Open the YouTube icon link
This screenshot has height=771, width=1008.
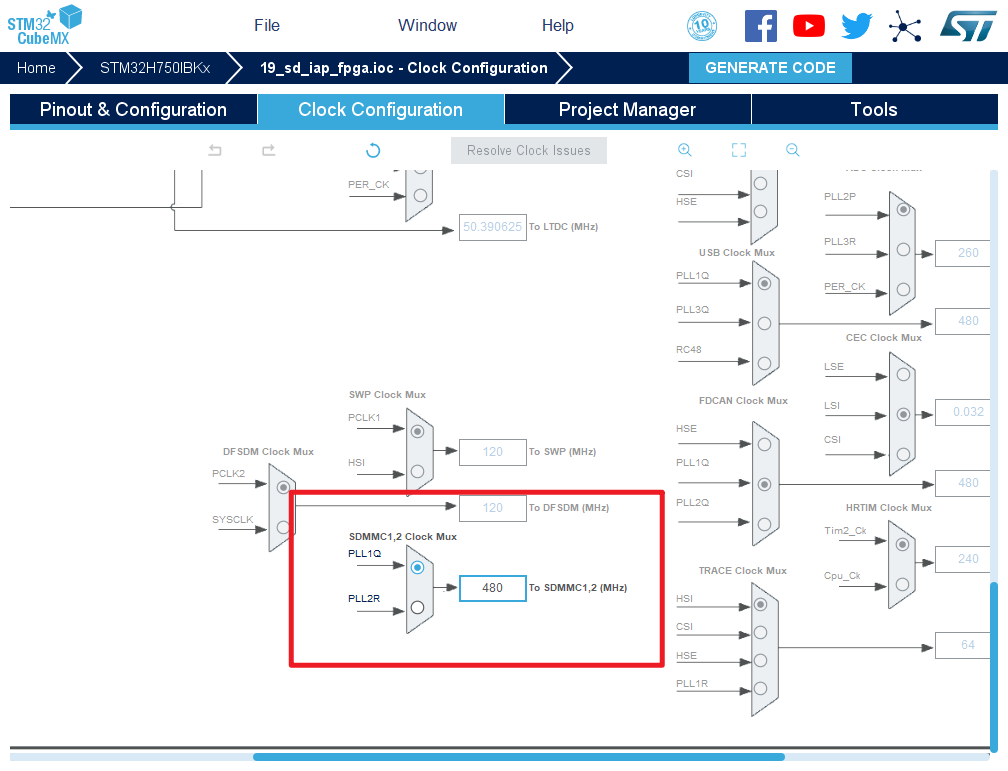pyautogui.click(x=808, y=26)
